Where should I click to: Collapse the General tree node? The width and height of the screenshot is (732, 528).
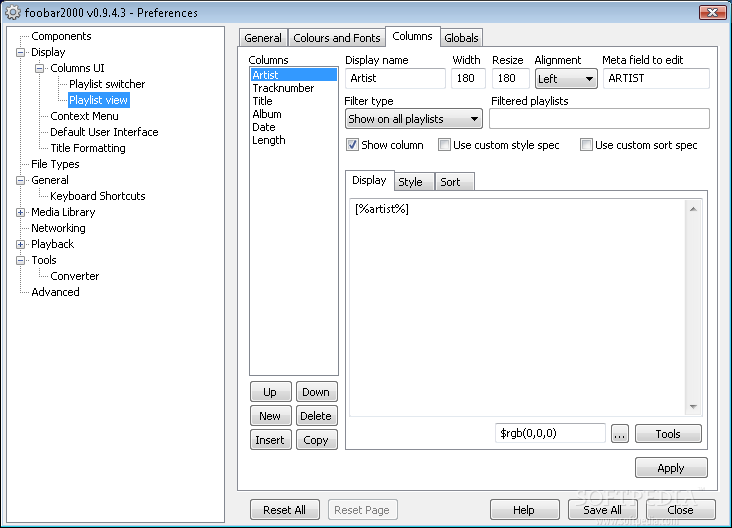click(x=21, y=180)
